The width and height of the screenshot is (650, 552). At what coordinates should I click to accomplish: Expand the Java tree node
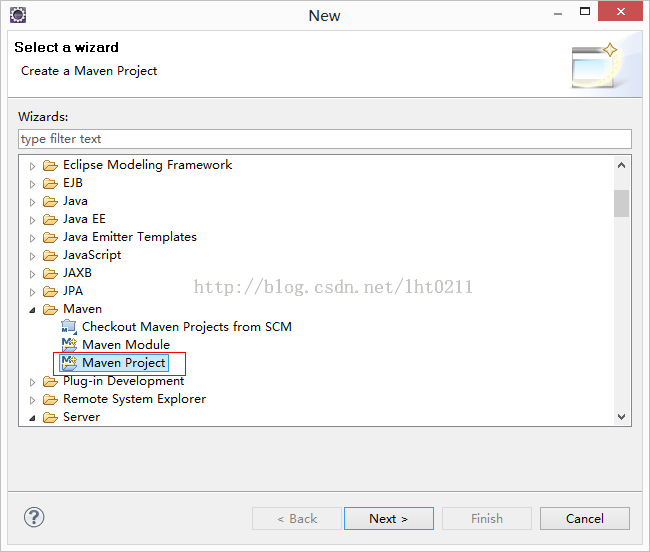[x=32, y=202]
